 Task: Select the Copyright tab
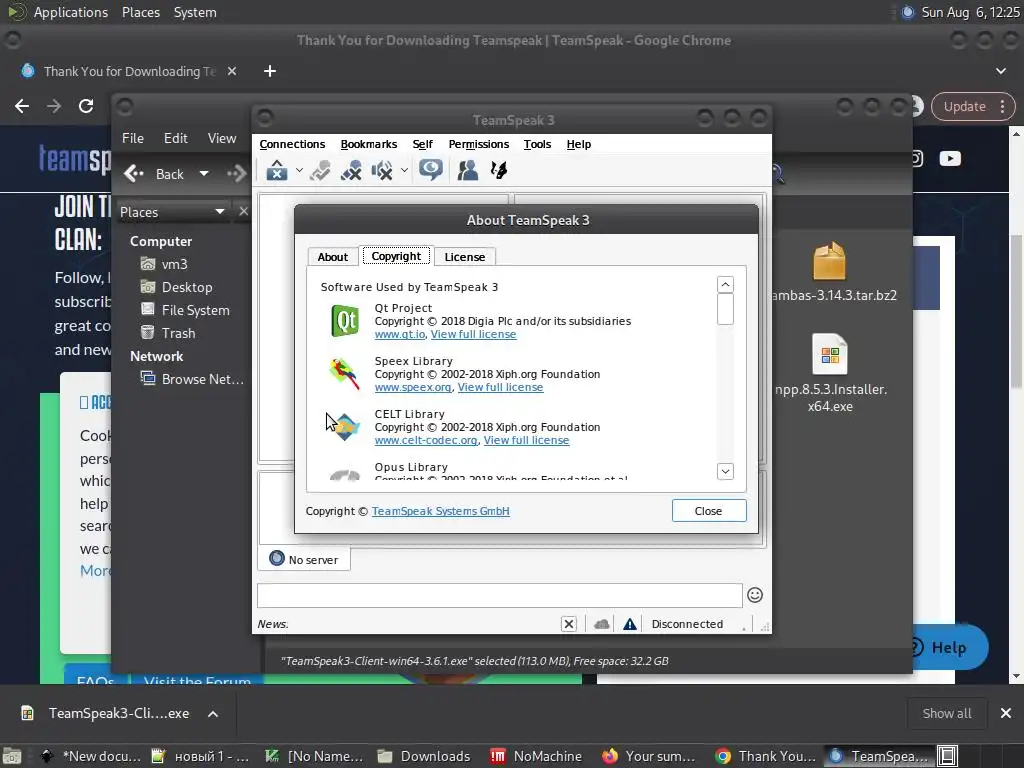tap(396, 256)
